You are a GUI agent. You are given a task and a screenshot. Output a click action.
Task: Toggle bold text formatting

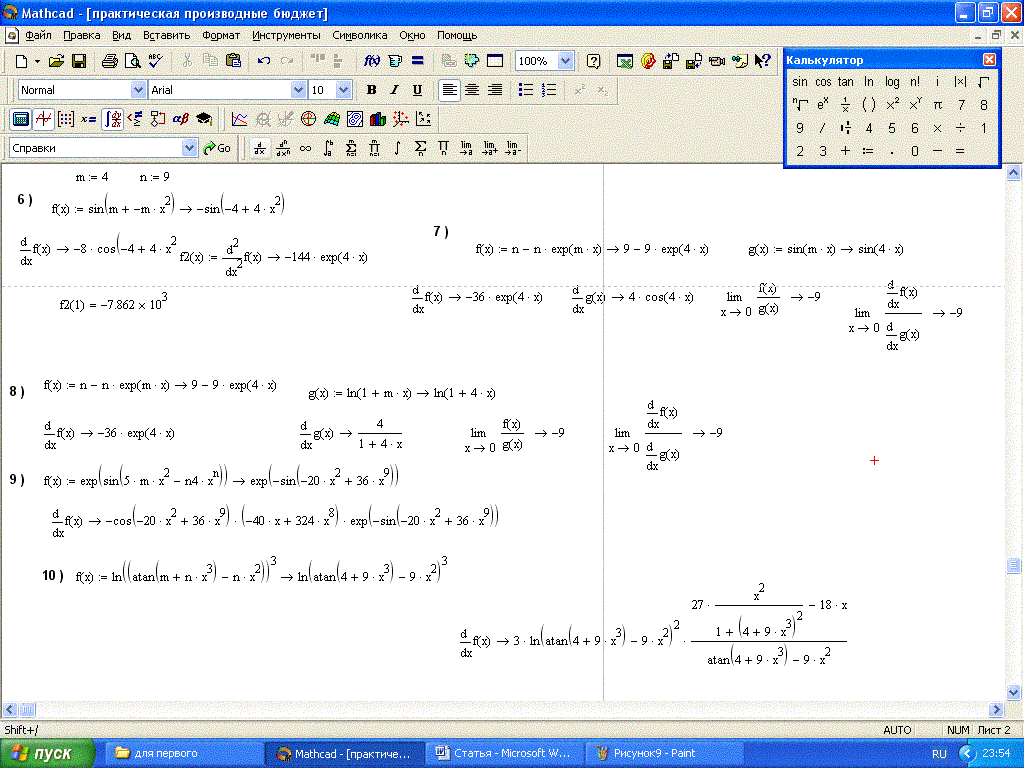[x=371, y=90]
